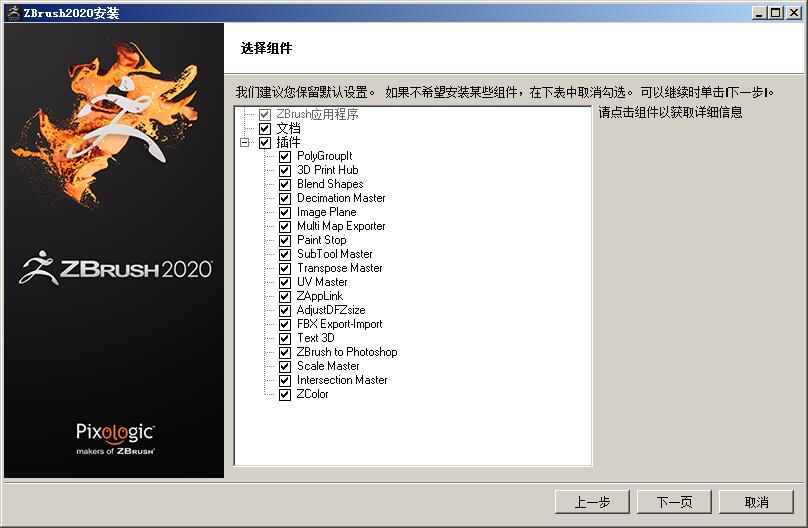Select the ZColor label
808x528 pixels.
(312, 394)
